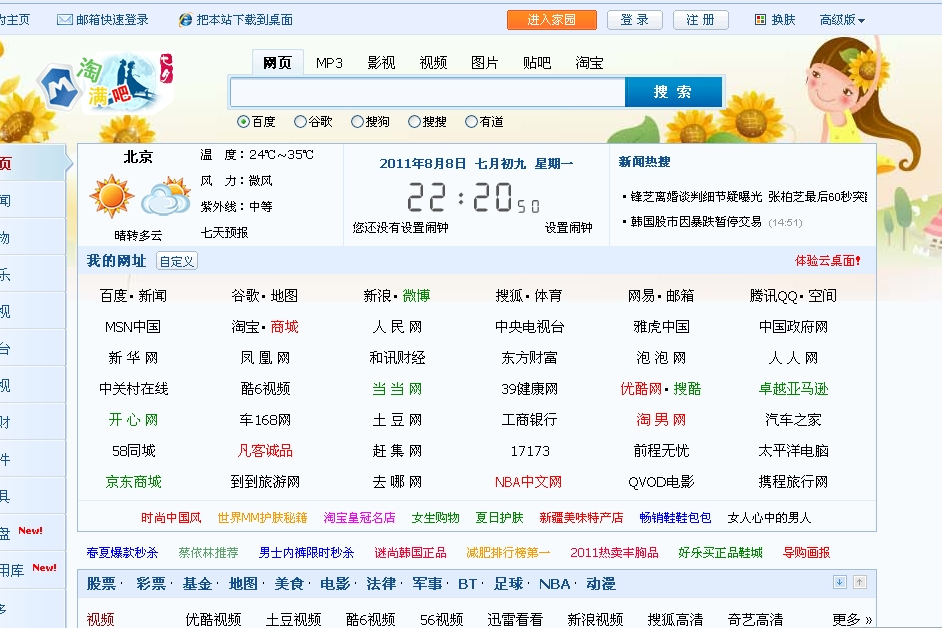The height and width of the screenshot is (628, 942).
Task: Switch to the 视频 search tab
Action: click(x=433, y=62)
